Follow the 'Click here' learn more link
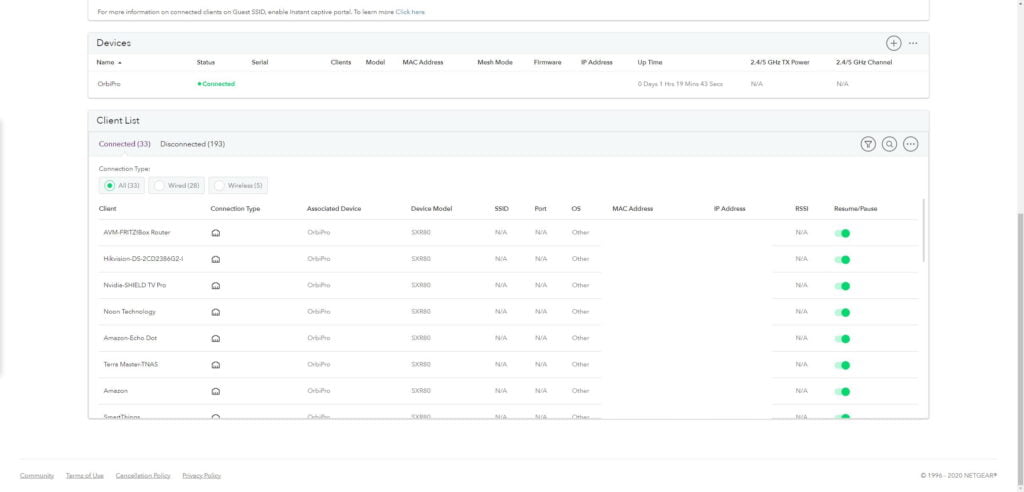The width and height of the screenshot is (1024, 492). (x=410, y=12)
